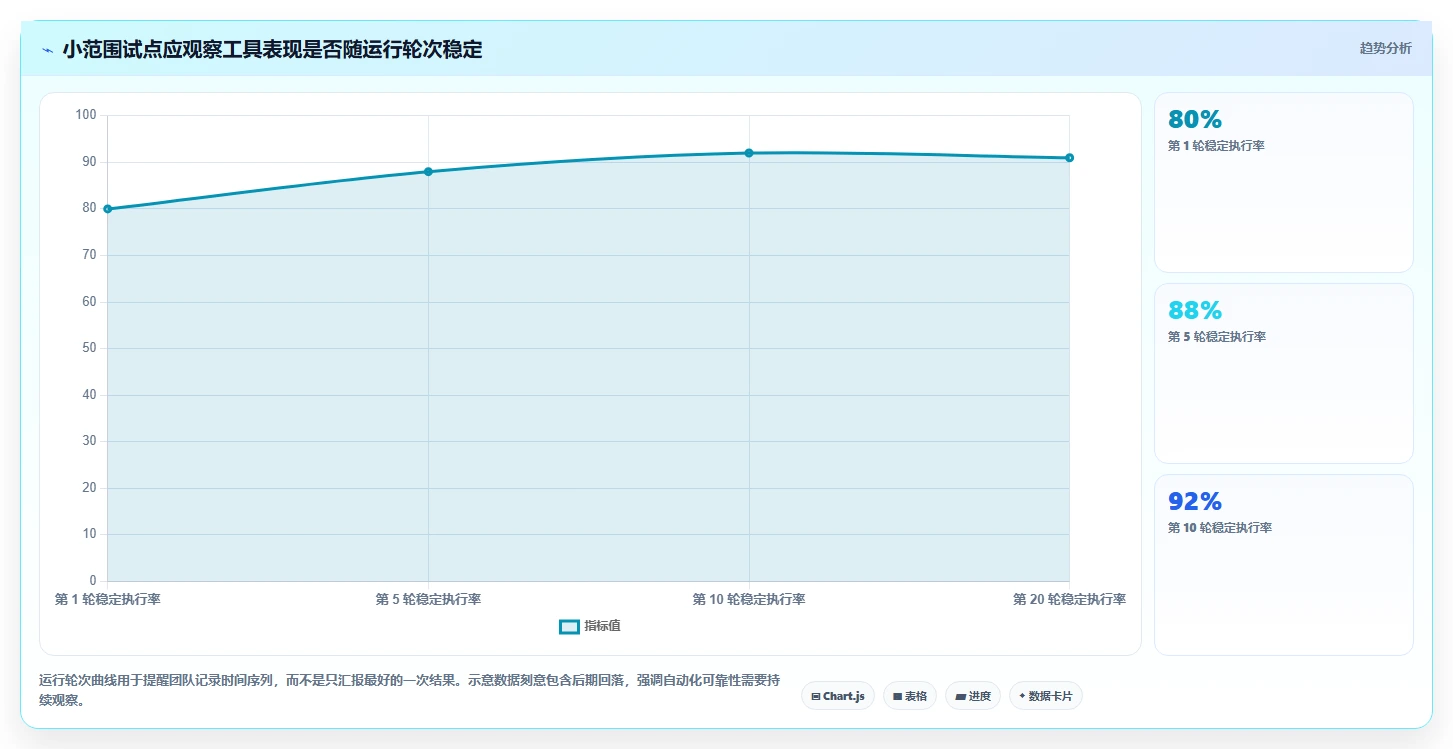Click the title 小范围试点应观察工具表现是否随运行轮次稳定
1453x749 pixels.
click(x=272, y=50)
